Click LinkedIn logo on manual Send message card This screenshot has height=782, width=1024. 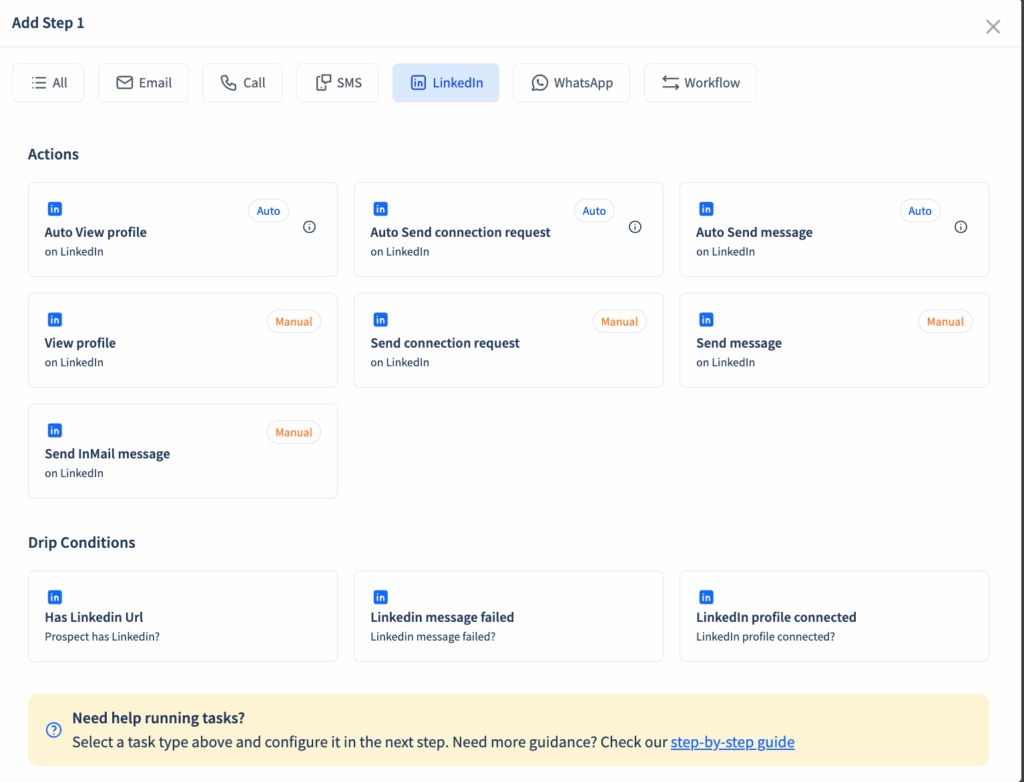[x=706, y=319]
